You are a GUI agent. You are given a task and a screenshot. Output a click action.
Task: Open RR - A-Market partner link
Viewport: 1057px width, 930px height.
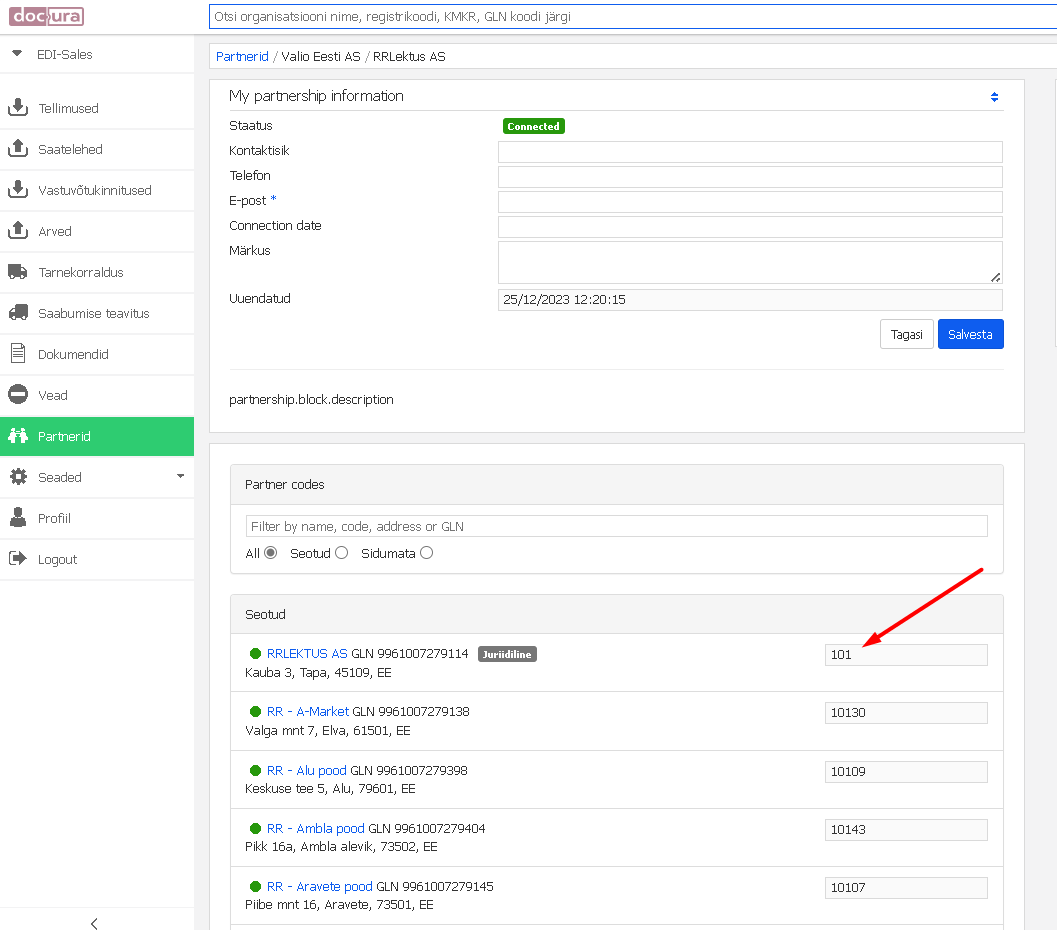click(308, 711)
